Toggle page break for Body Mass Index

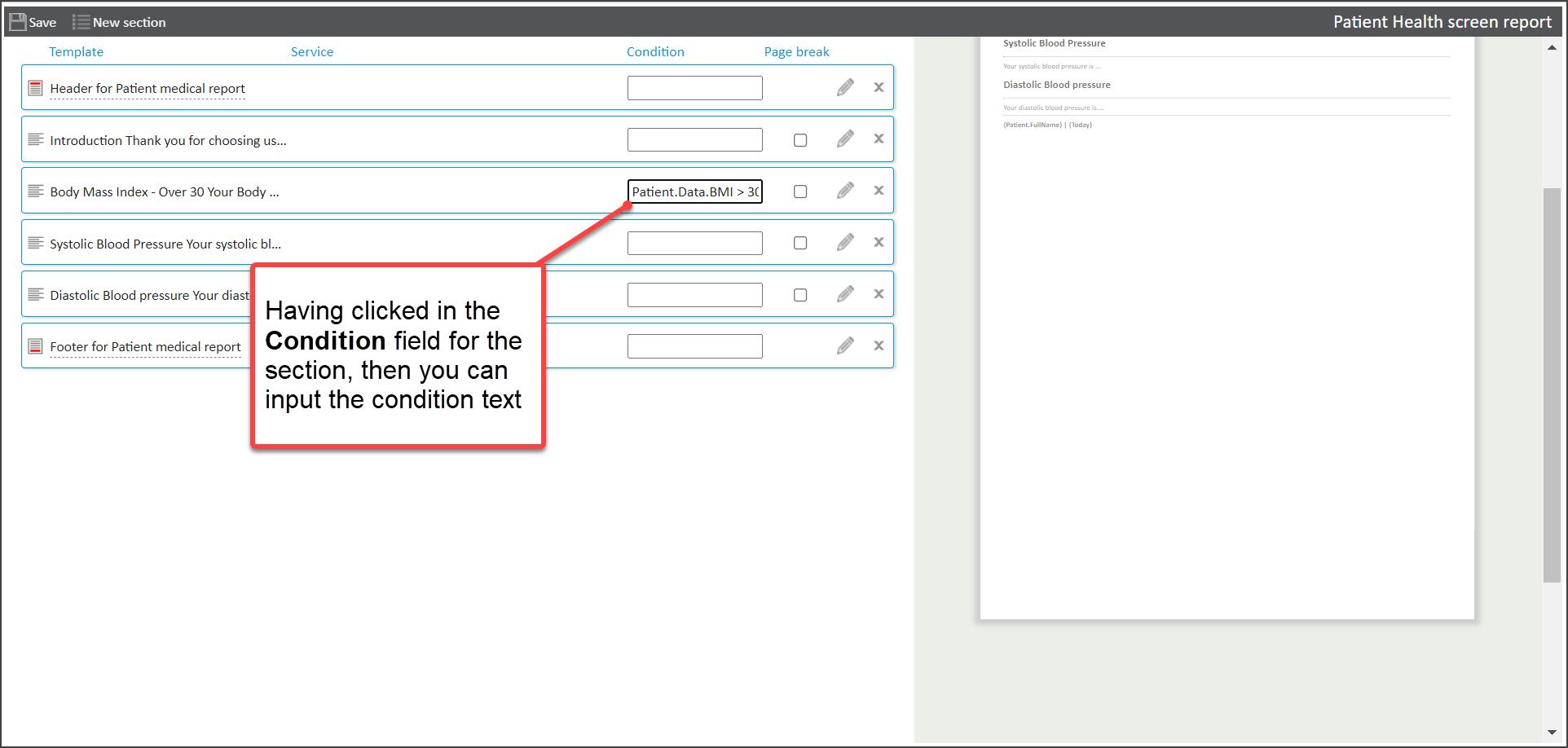[800, 191]
